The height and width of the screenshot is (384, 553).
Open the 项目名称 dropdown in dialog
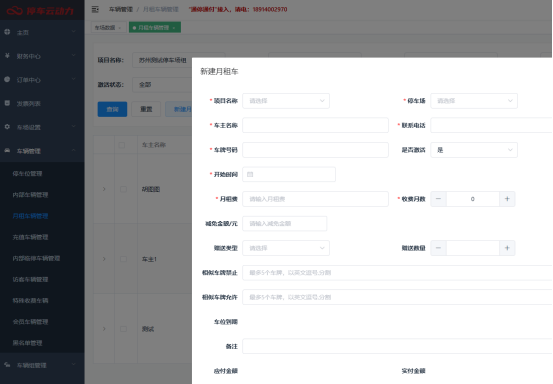point(286,101)
